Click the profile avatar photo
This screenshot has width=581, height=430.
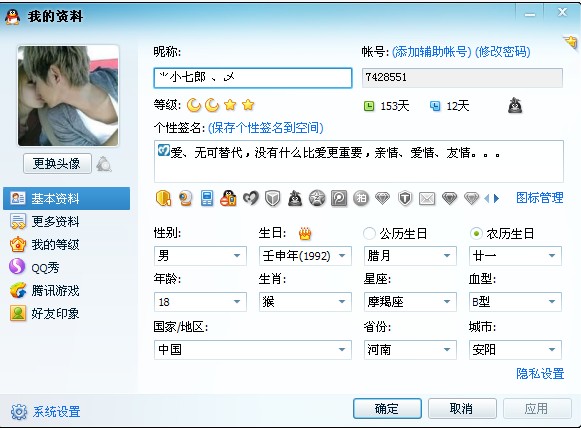pyautogui.click(x=68, y=96)
